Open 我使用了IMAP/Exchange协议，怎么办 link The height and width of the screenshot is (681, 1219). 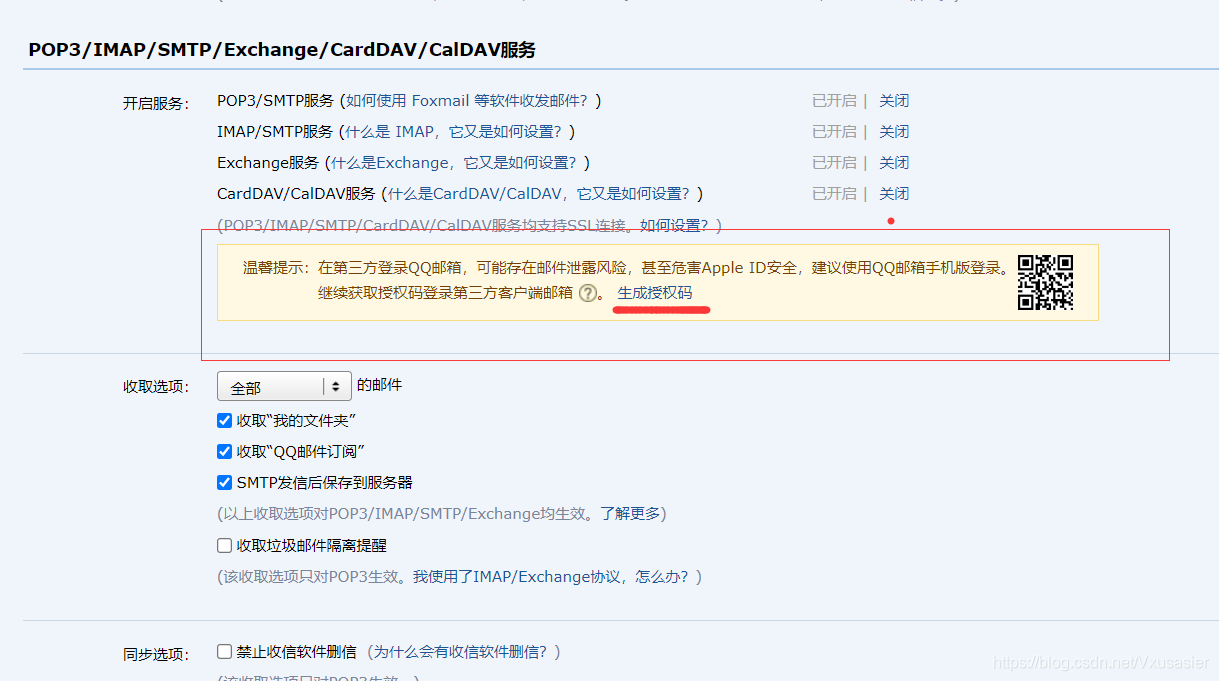(x=553, y=577)
